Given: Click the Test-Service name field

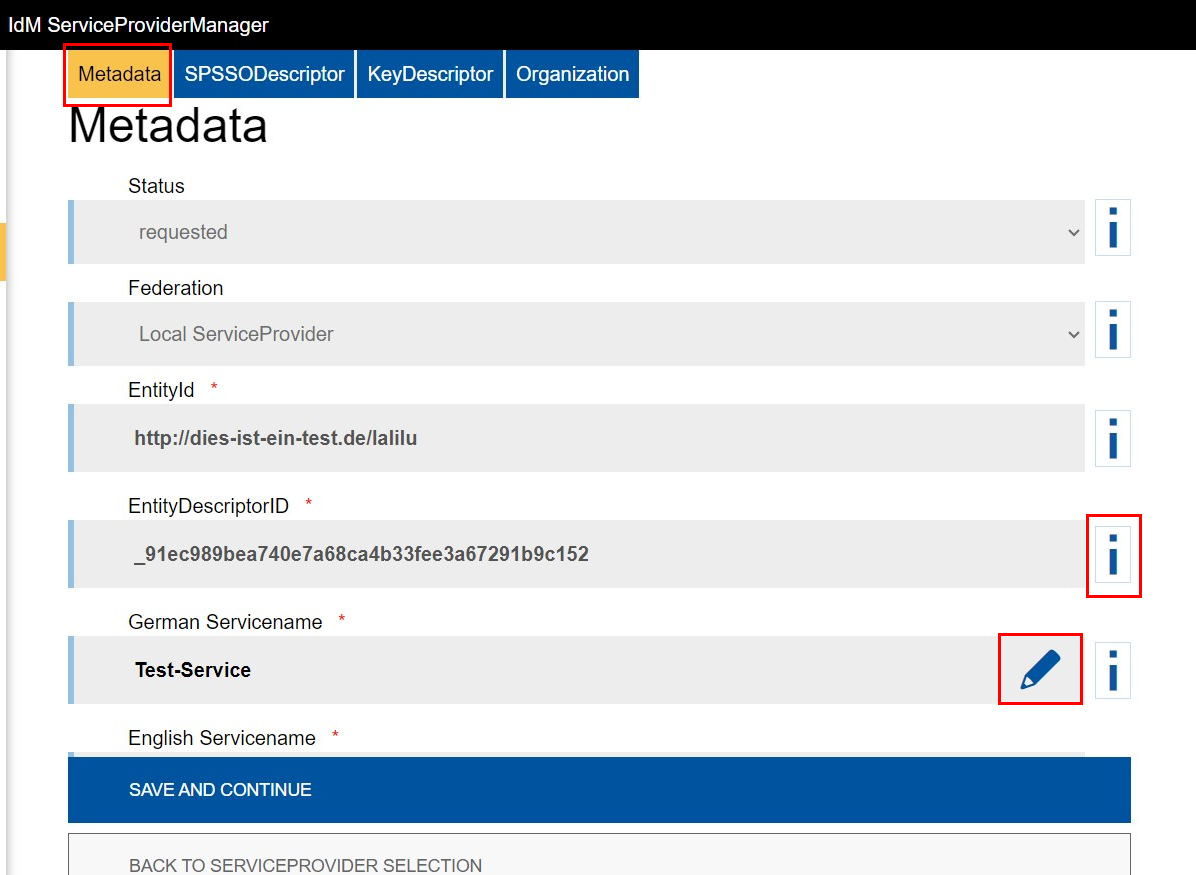Looking at the screenshot, I should (x=500, y=670).
